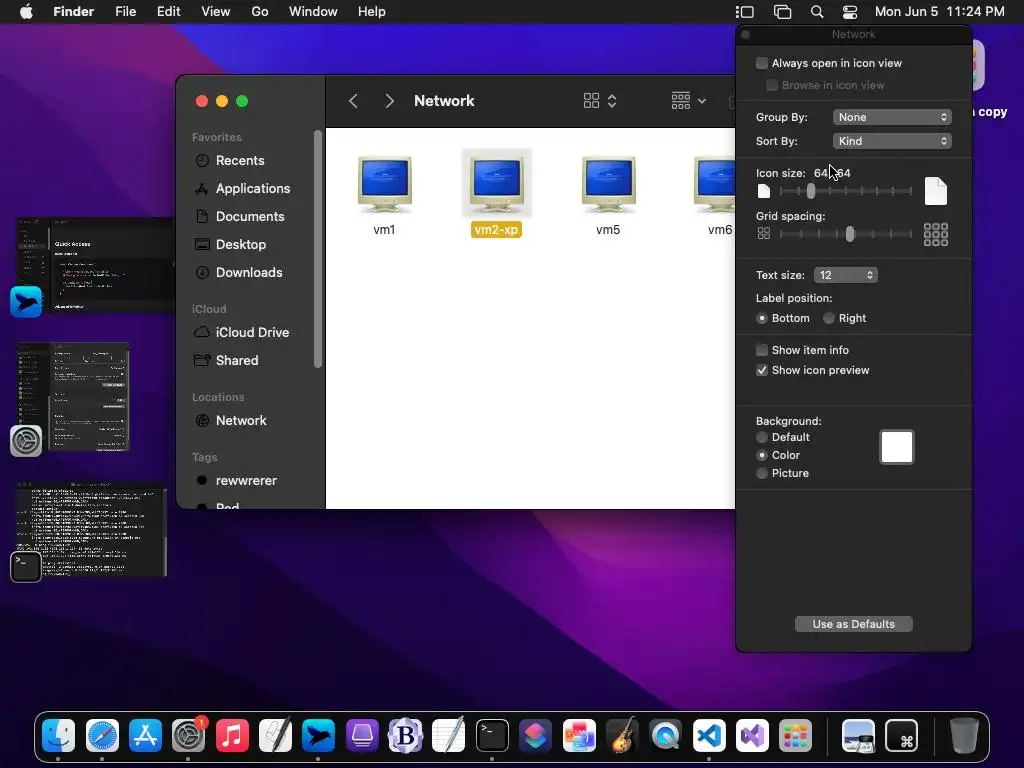Open Shortcuts app from the Dock
Viewport: 1024px width, 768px height.
pos(535,735)
